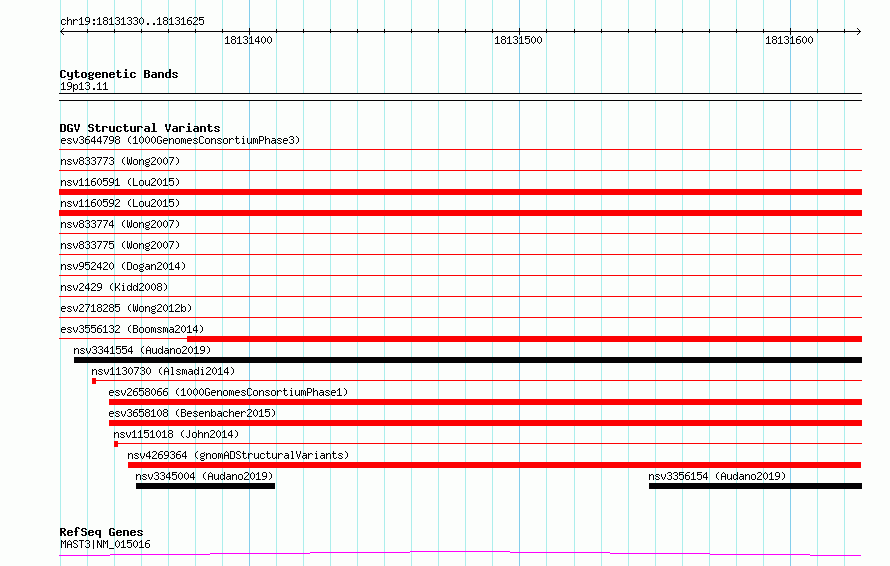Image resolution: width=890 pixels, height=566 pixels.
Task: Click the chr19:18131330..18131625 coordinates label
Action: 132,21
